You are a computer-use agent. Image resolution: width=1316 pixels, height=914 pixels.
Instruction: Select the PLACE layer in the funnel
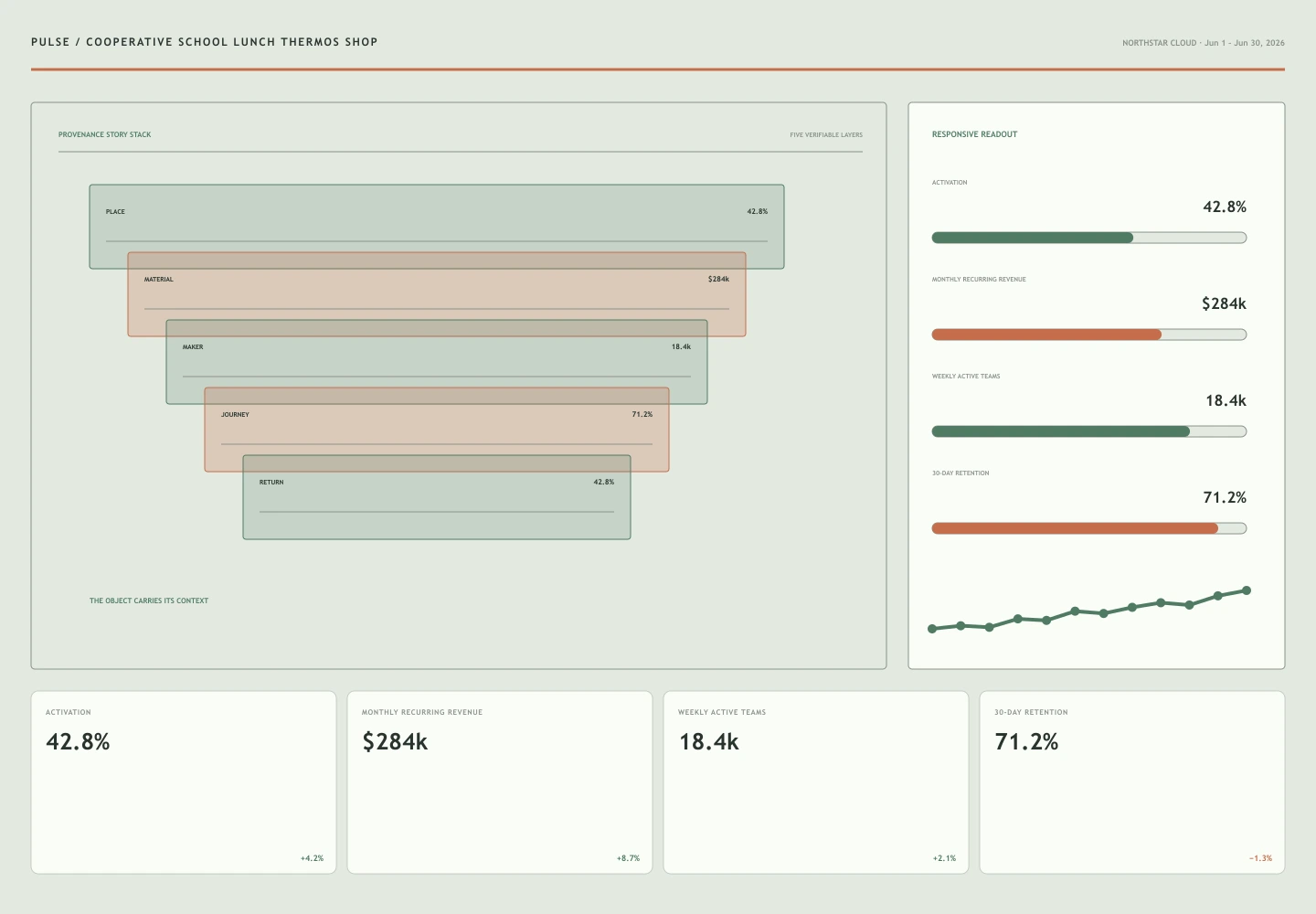point(437,227)
